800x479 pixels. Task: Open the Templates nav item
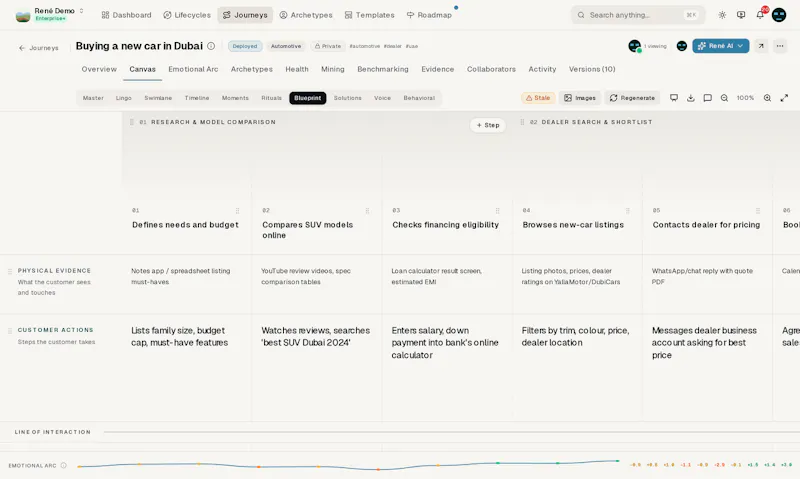(x=369, y=15)
